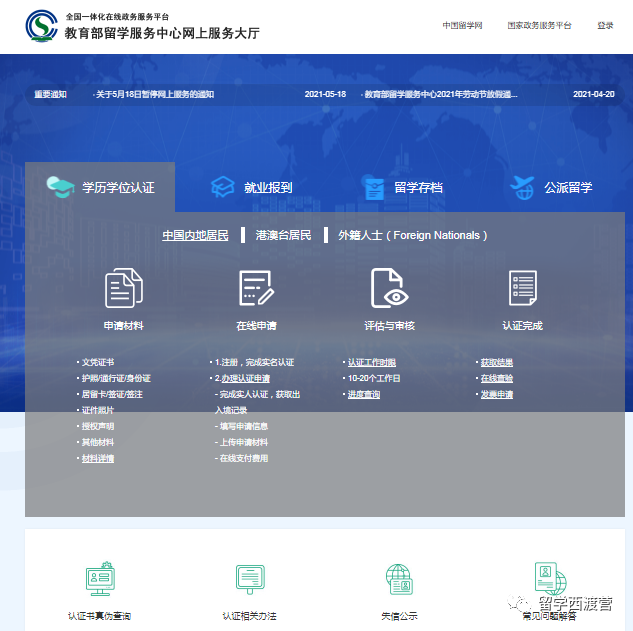Click the 填写申请信息 step text
The width and height of the screenshot is (633, 631).
pos(244,426)
